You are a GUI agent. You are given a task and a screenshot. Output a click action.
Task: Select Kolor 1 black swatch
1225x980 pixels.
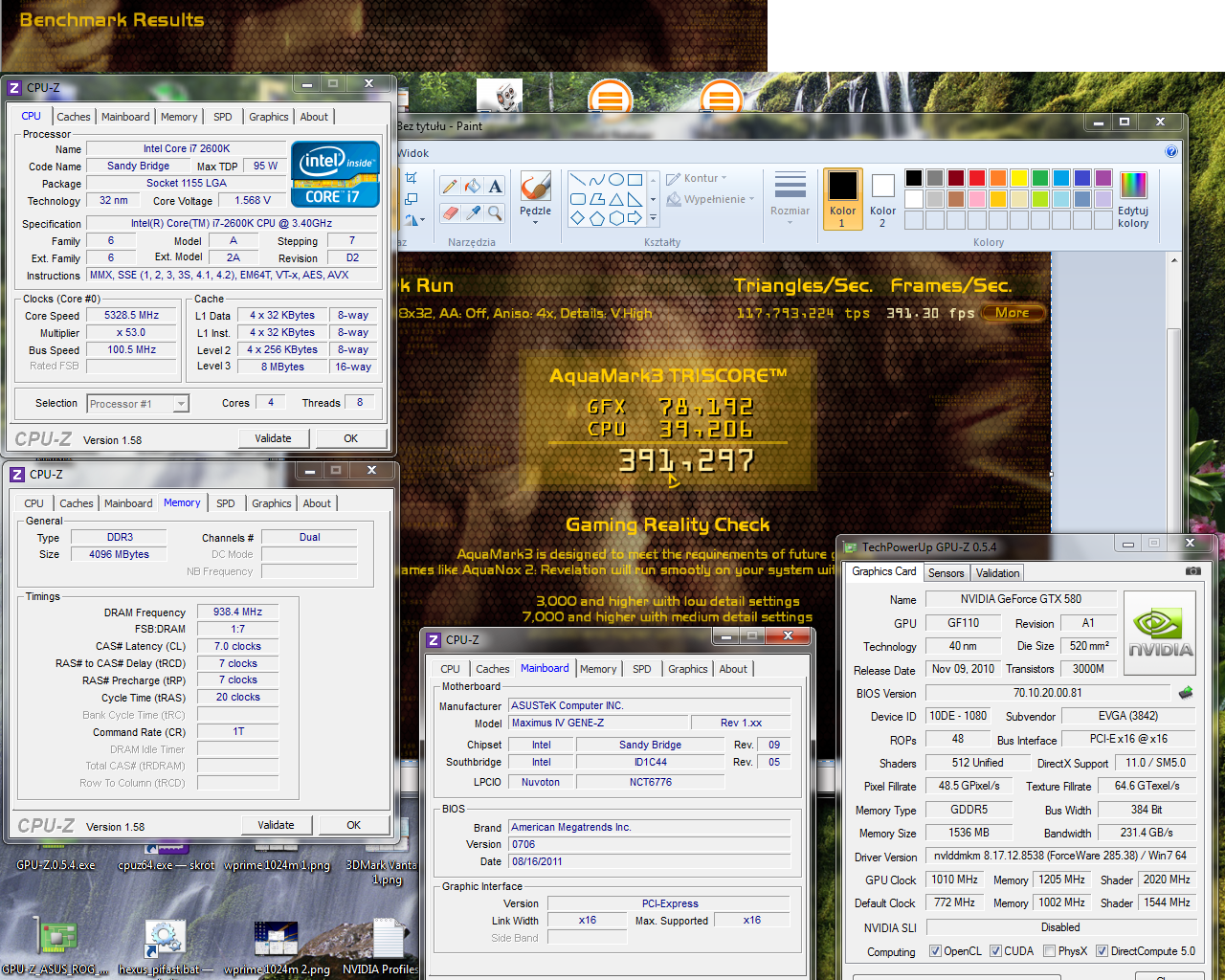(x=843, y=200)
